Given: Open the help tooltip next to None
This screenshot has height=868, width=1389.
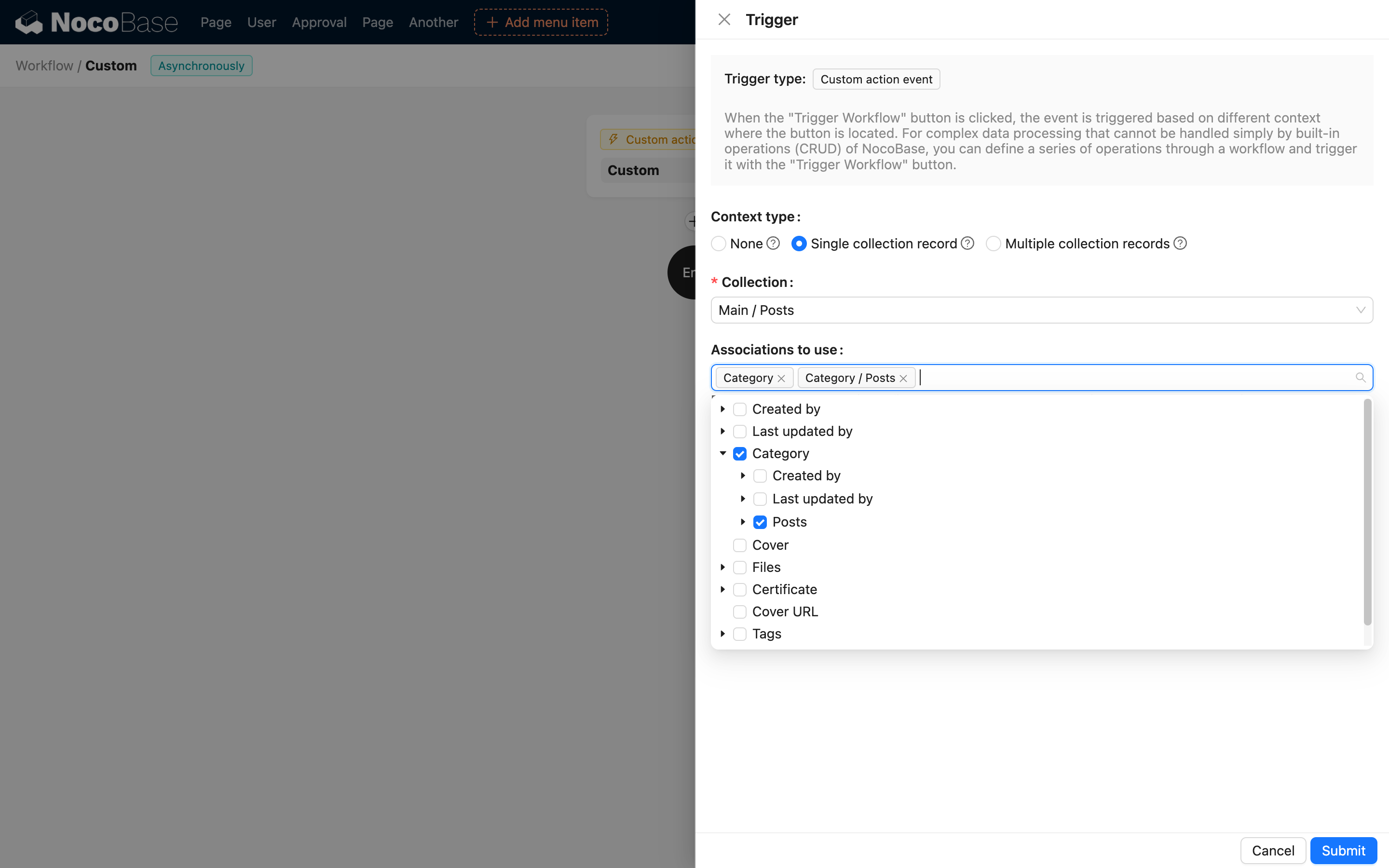Looking at the screenshot, I should coord(773,244).
